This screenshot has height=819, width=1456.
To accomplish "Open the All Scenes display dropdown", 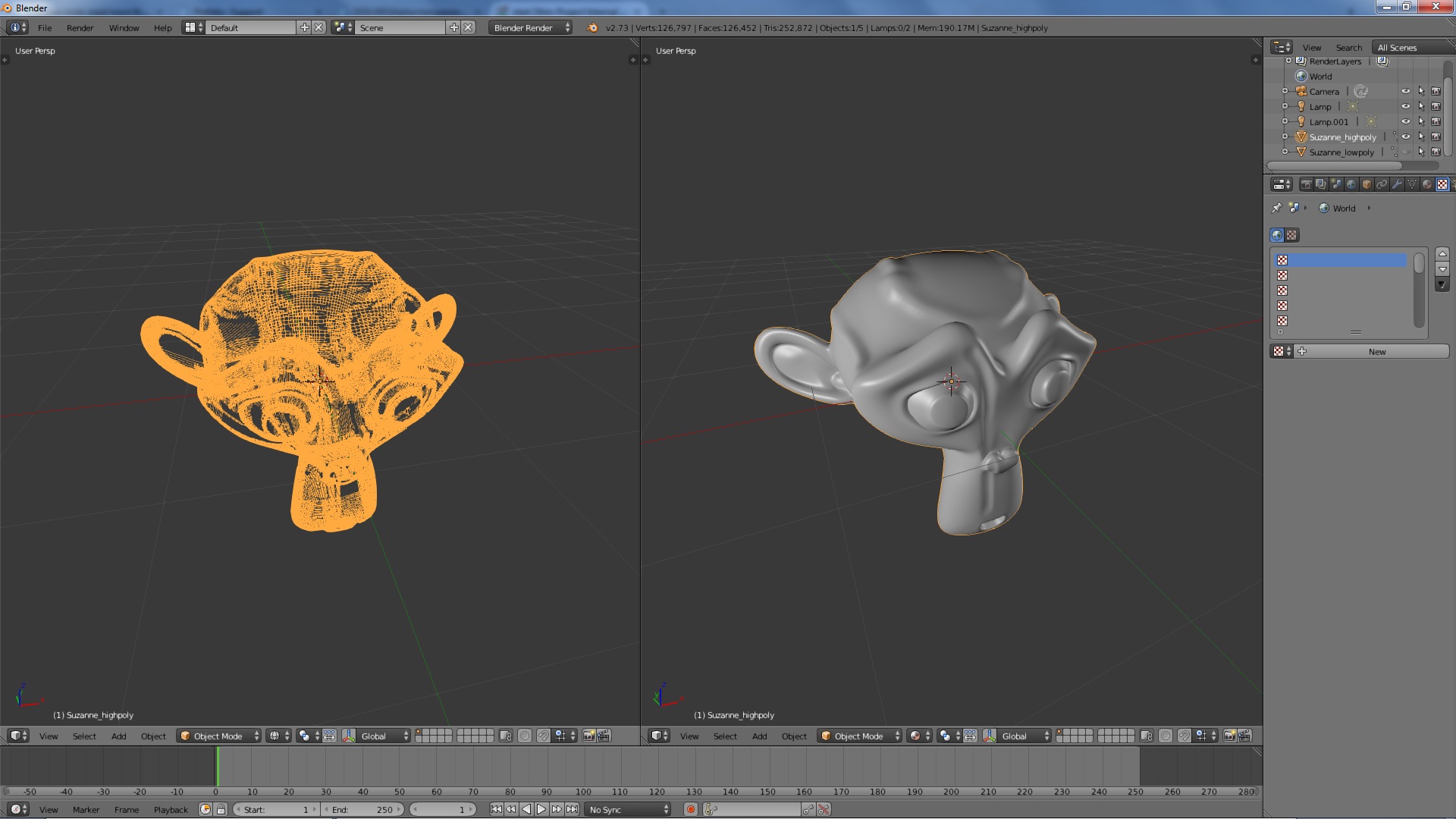I will (1414, 47).
